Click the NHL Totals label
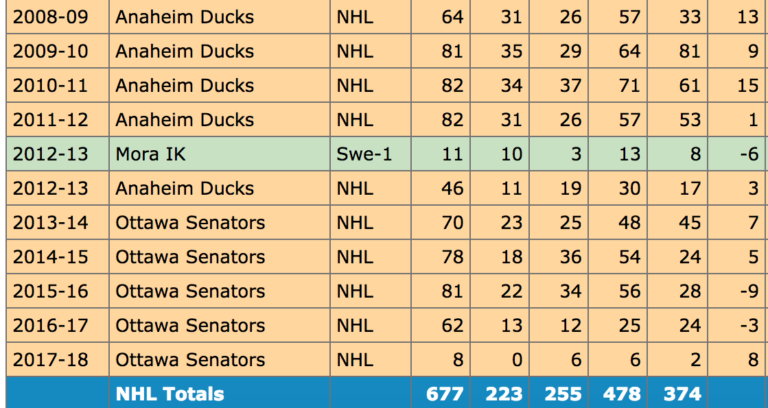The width and height of the screenshot is (768, 408). click(x=170, y=394)
